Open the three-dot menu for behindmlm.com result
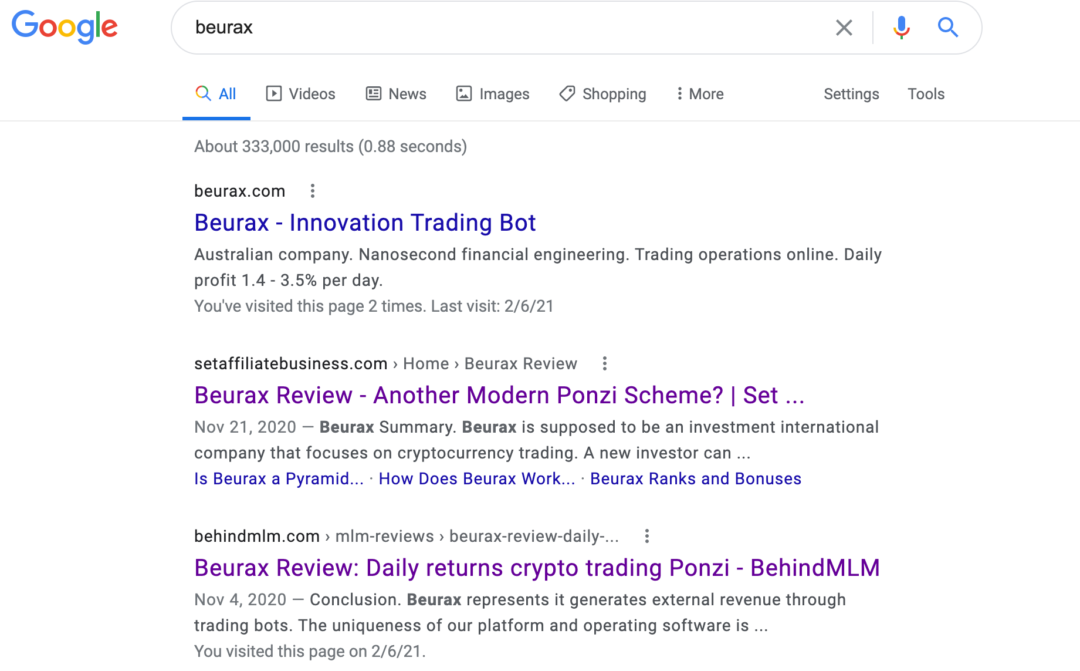 click(647, 536)
